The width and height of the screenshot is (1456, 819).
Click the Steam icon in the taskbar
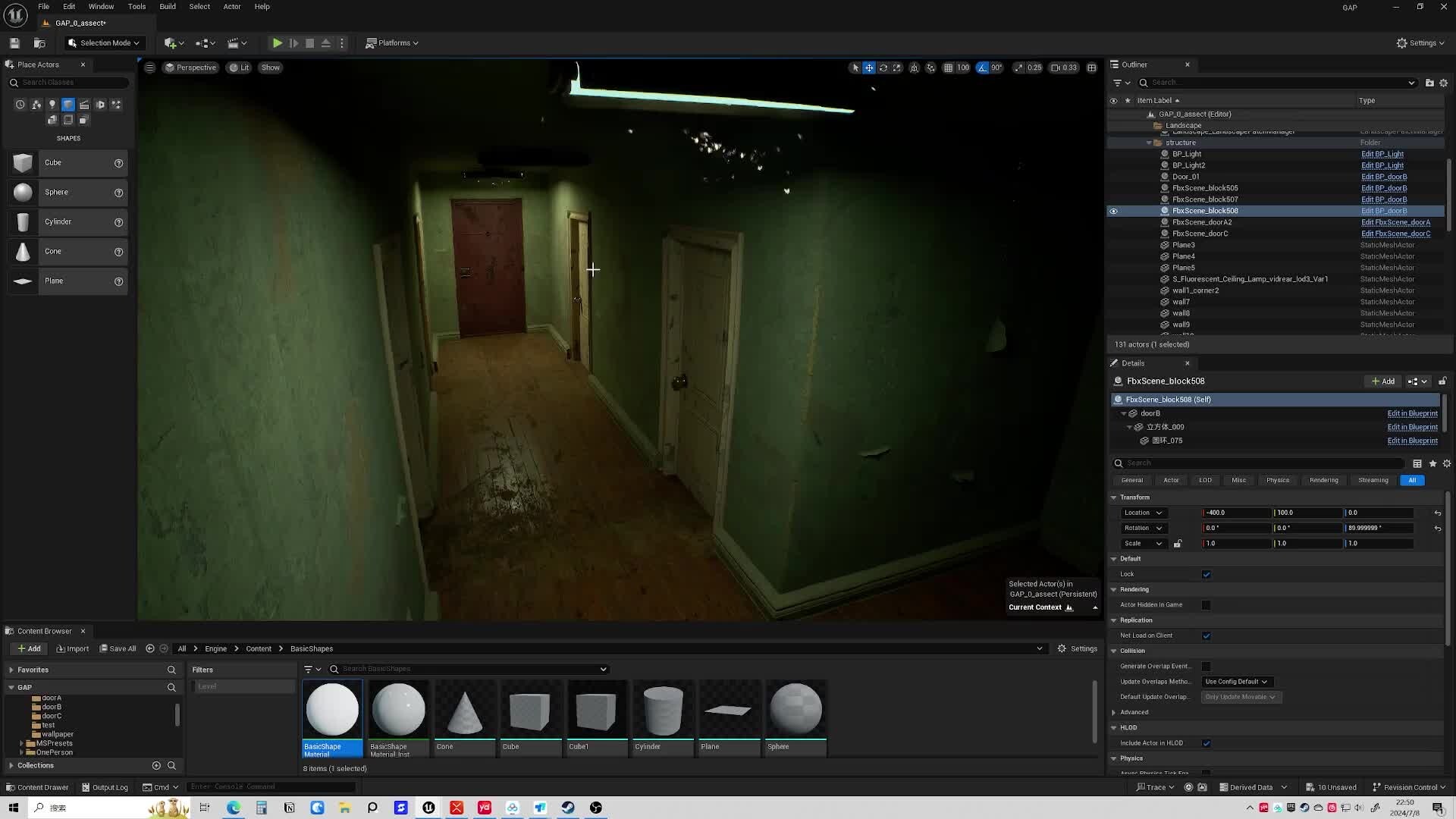click(x=568, y=808)
